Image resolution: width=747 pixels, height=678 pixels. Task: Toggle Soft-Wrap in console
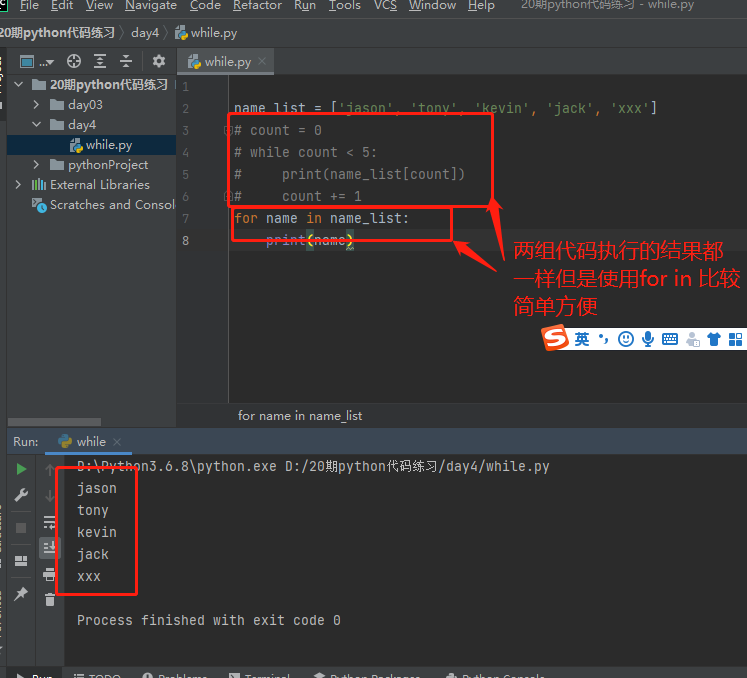coord(50,523)
